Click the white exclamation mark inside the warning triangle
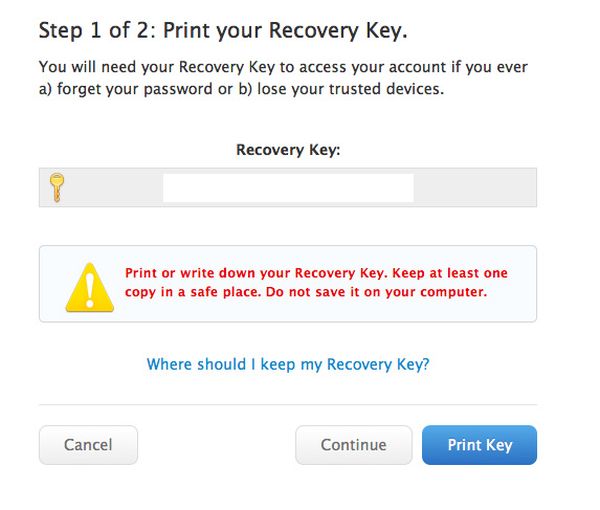This screenshot has height=510, width=600. (90, 291)
